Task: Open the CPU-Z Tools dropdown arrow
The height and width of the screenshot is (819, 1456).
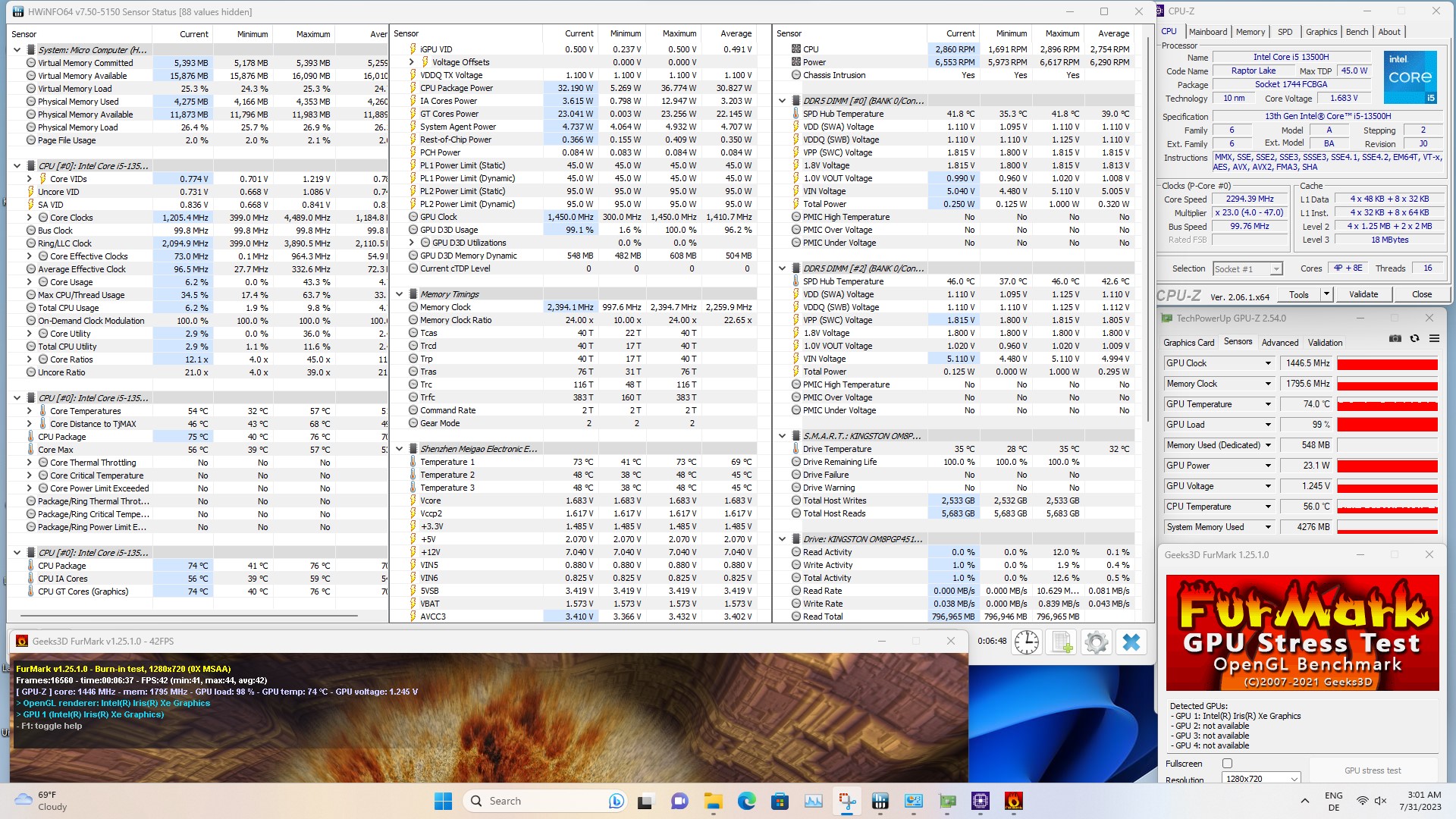Action: [x=1326, y=294]
